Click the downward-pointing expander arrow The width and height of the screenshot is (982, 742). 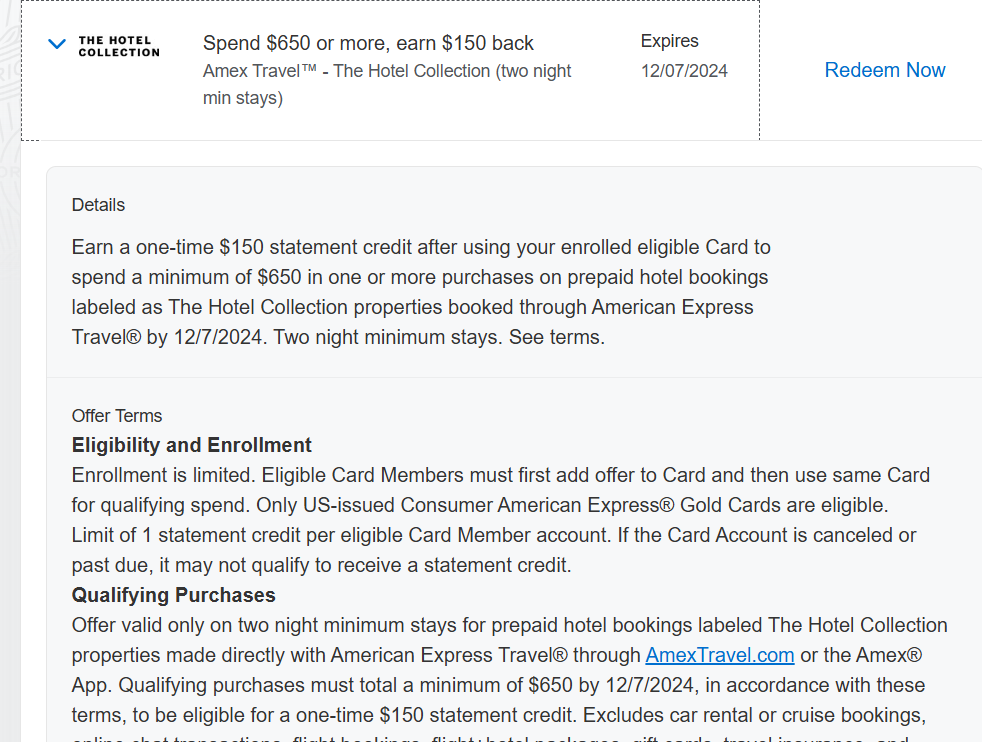coord(56,44)
